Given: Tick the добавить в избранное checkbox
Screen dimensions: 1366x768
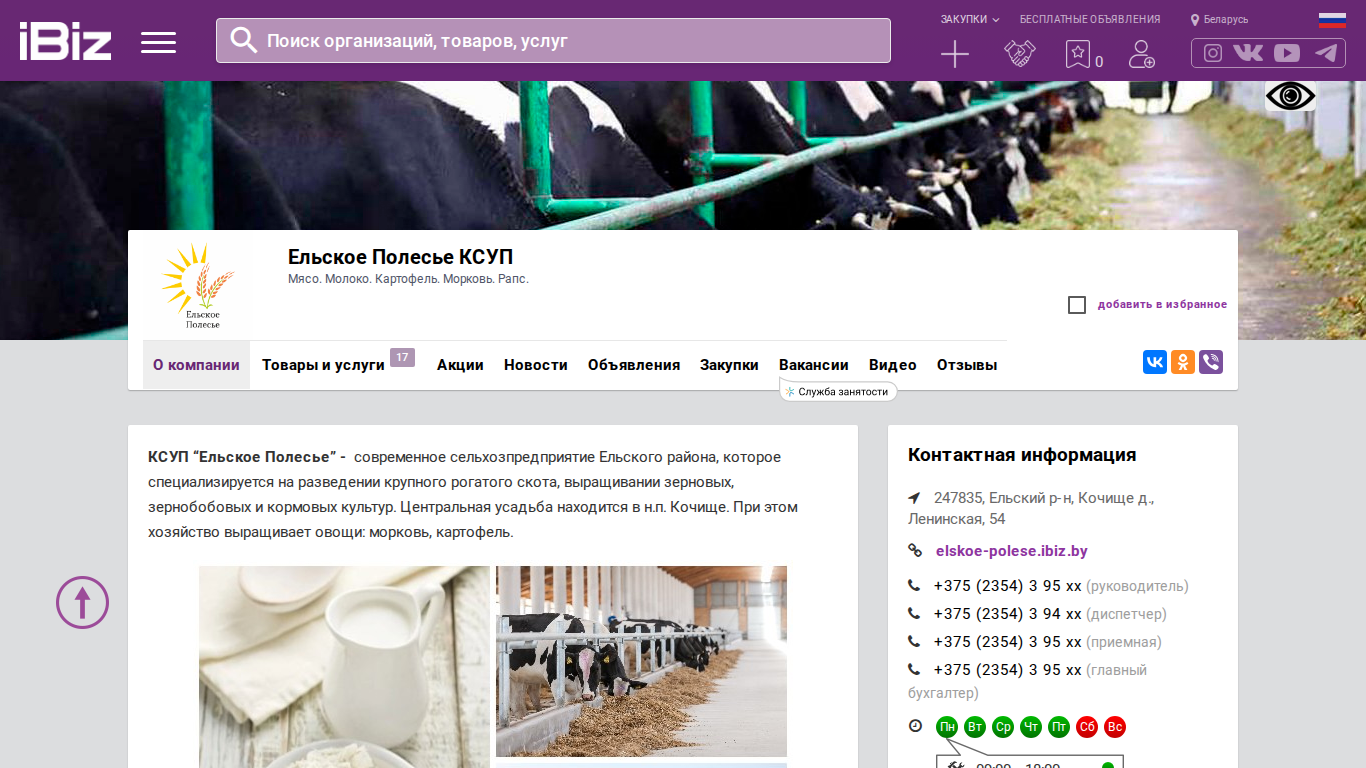Looking at the screenshot, I should [1077, 305].
